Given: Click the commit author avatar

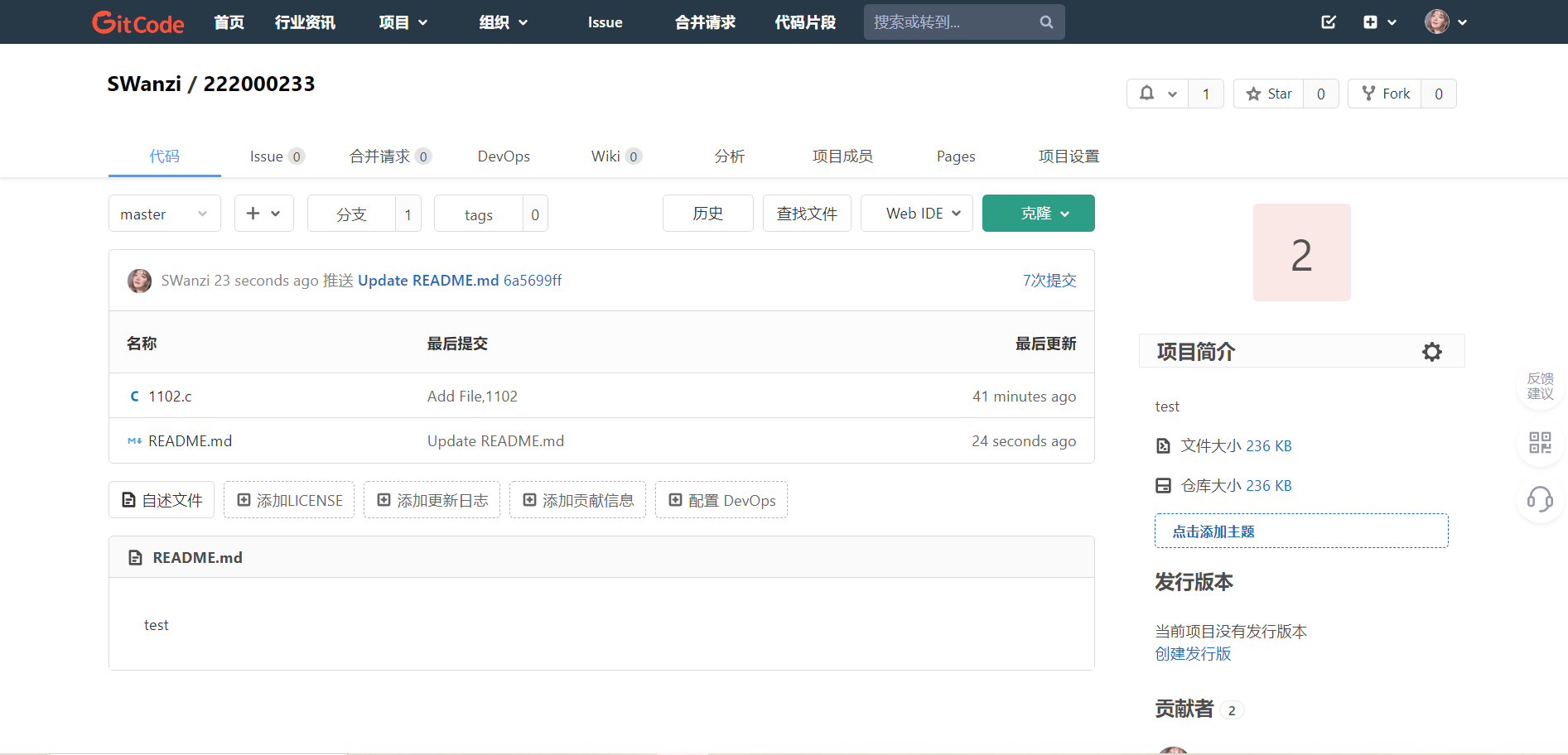Looking at the screenshot, I should pyautogui.click(x=139, y=281).
